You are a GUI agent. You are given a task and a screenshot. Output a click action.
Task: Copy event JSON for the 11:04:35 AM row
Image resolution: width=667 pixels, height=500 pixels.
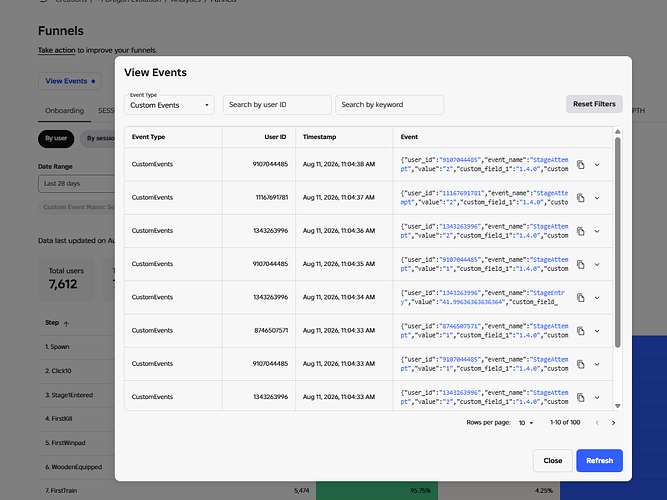point(581,264)
